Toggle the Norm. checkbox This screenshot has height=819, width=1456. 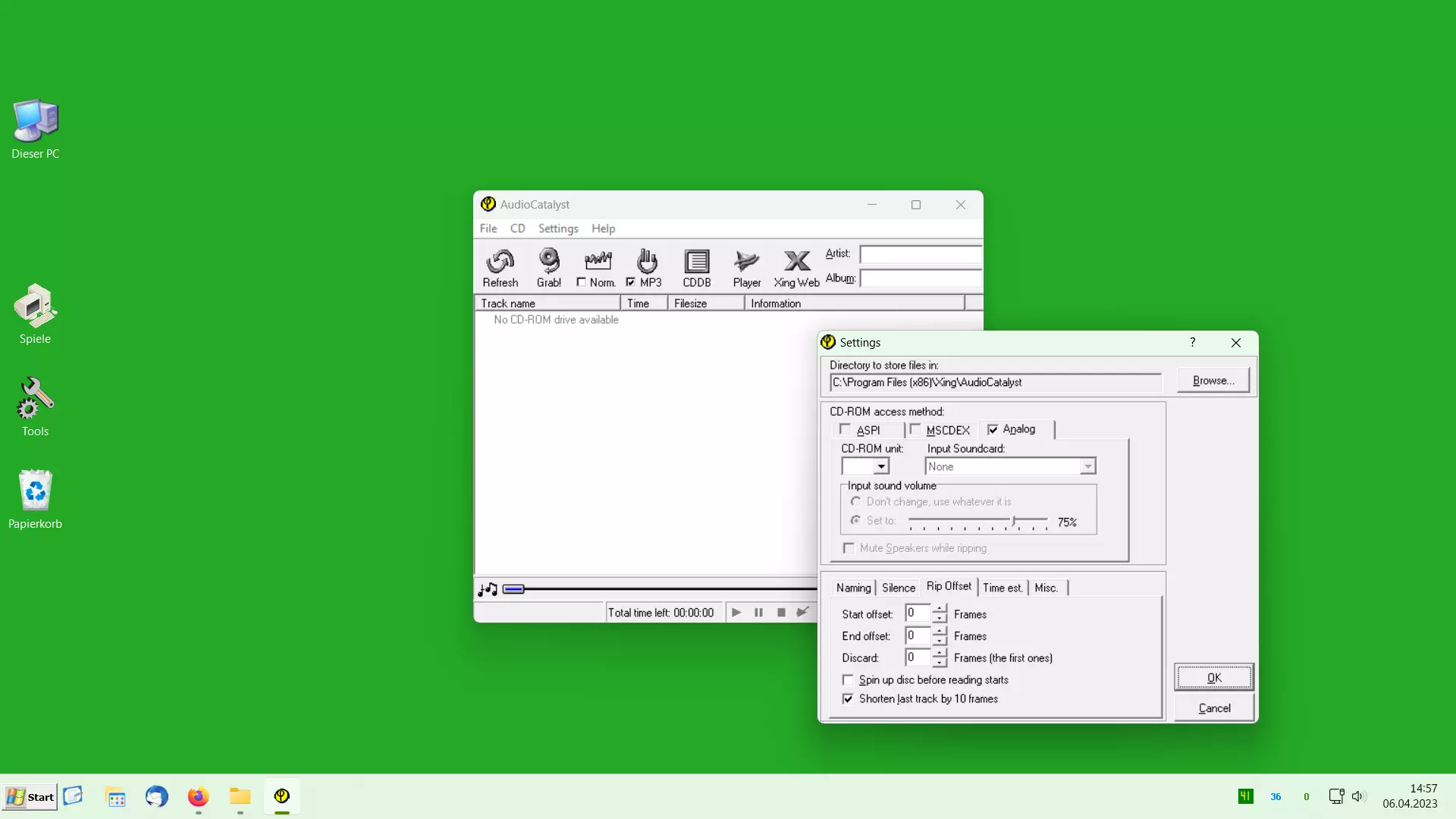tap(581, 282)
